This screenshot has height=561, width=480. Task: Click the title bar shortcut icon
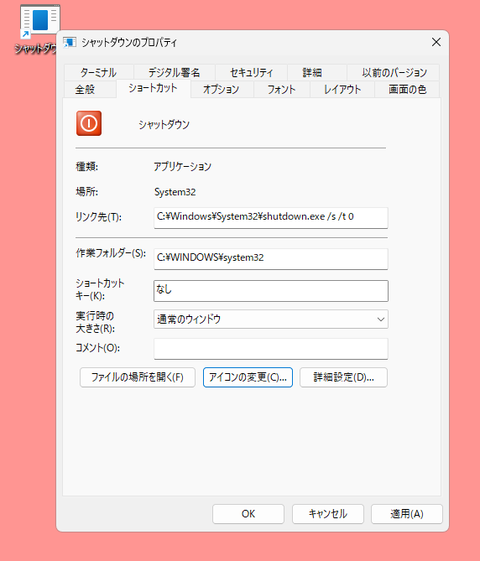pos(70,43)
